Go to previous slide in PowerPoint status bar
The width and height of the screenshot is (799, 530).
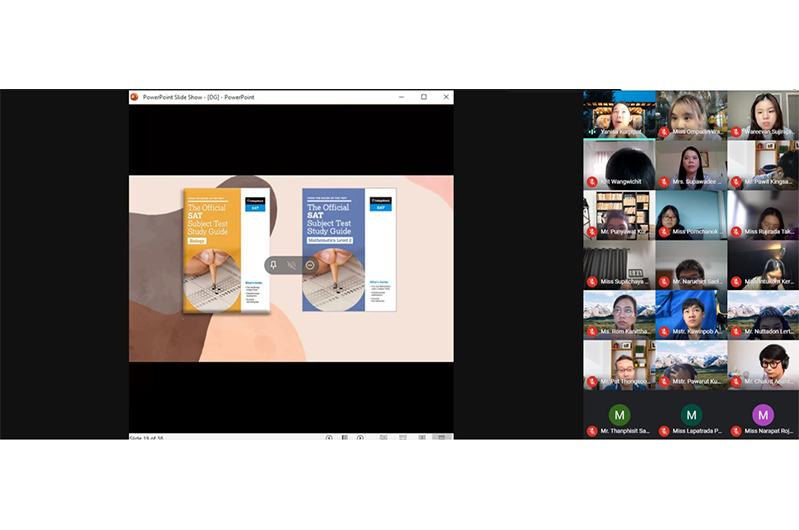click(329, 437)
